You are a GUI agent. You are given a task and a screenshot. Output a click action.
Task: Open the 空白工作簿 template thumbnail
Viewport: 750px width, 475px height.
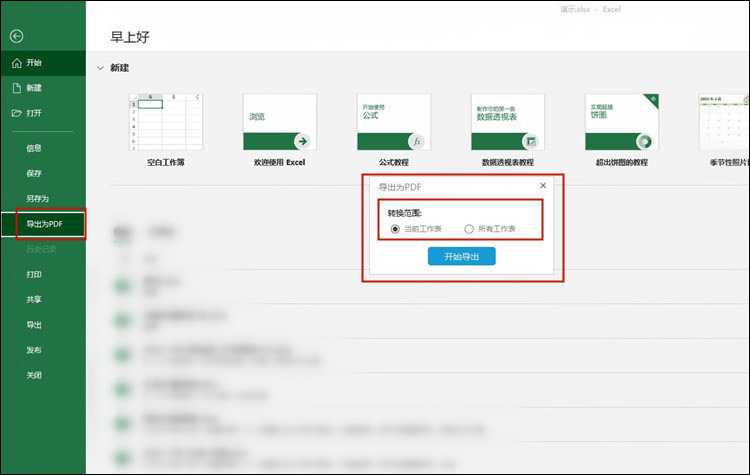(x=165, y=122)
